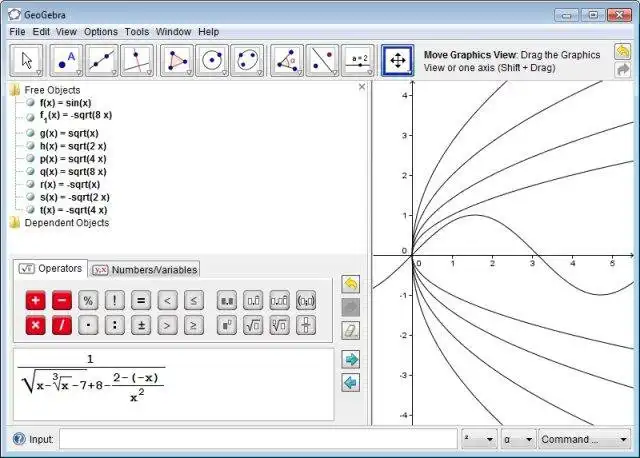Open the Help menu
This screenshot has height=458, width=640.
209,32
